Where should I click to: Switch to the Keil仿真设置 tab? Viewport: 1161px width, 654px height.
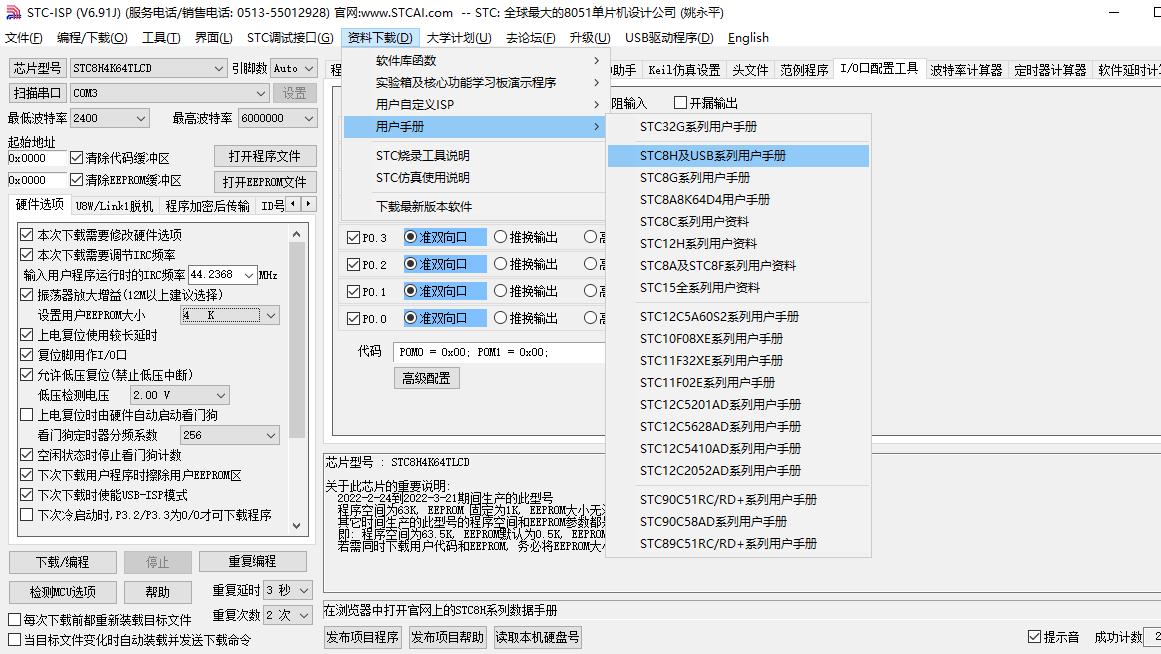point(684,70)
